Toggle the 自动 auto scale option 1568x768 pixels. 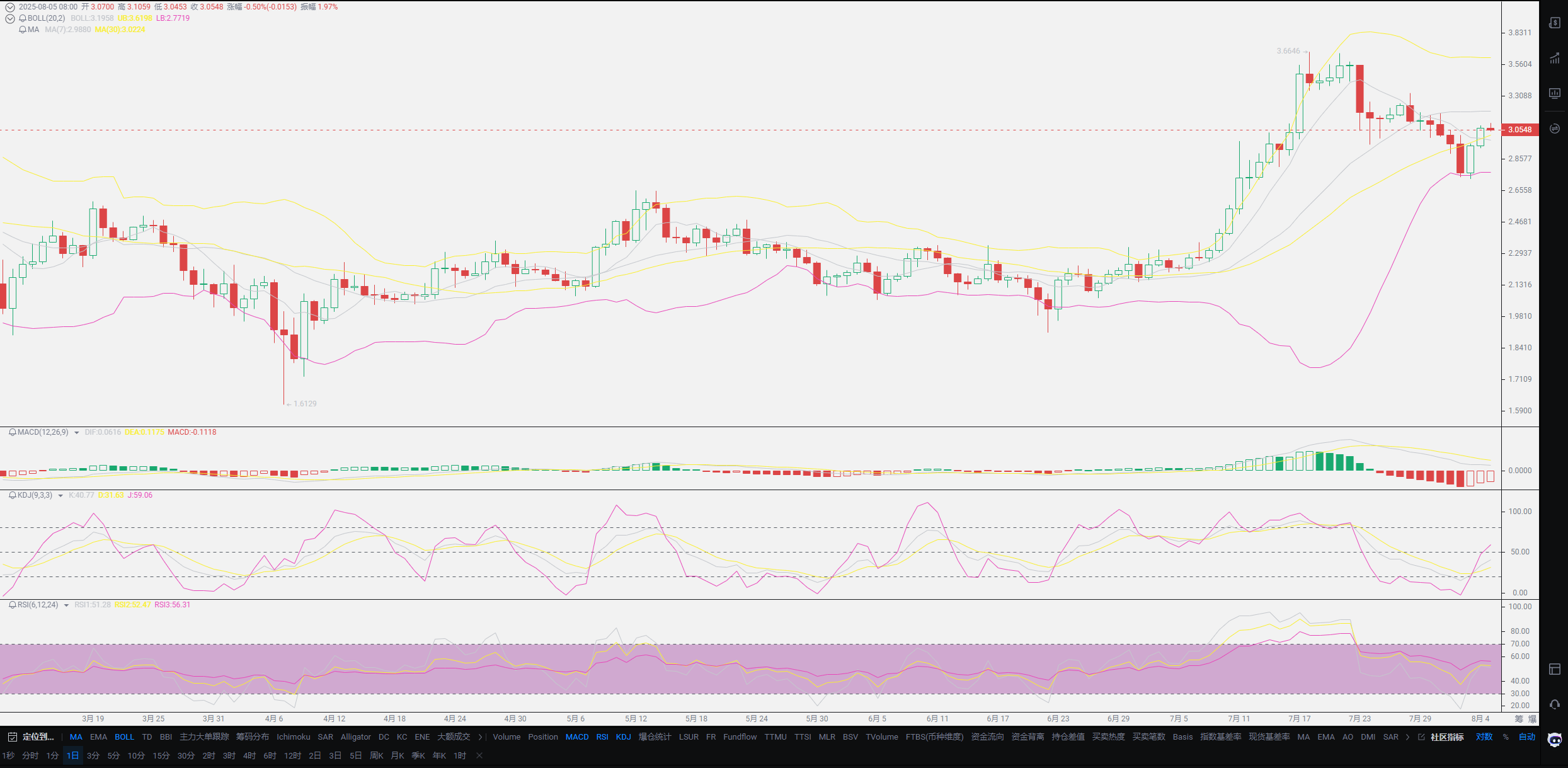[1527, 737]
